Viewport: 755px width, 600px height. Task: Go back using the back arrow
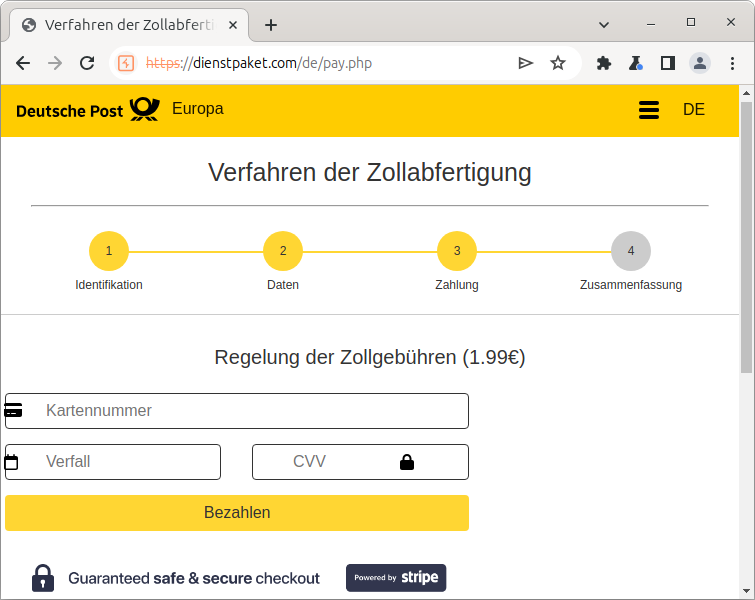[23, 63]
